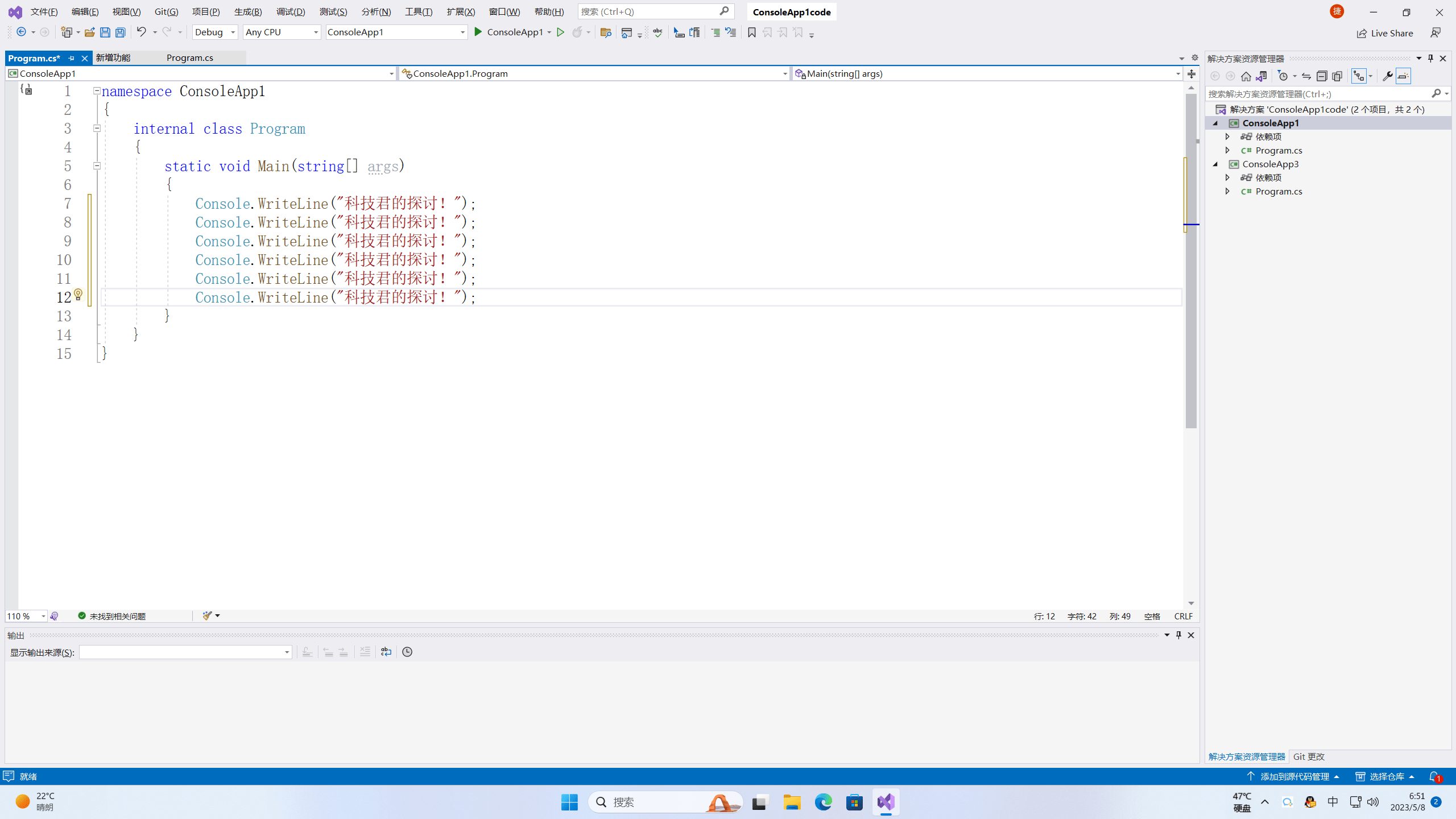Click the editor vertical scrollbar thumb
The width and height of the screenshot is (1456, 819).
pyautogui.click(x=1191, y=260)
